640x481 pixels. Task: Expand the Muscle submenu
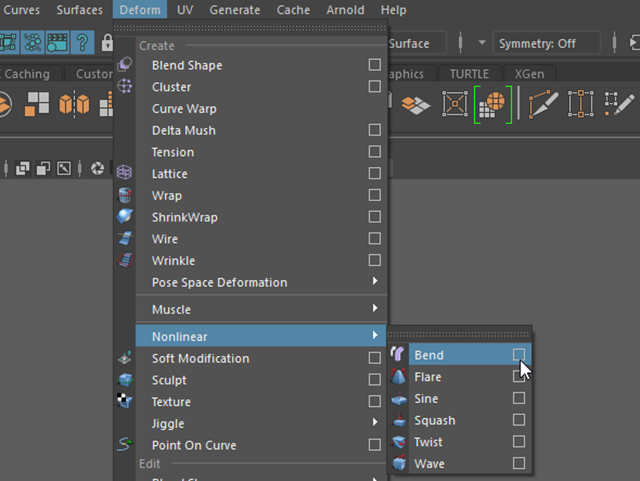click(x=261, y=309)
